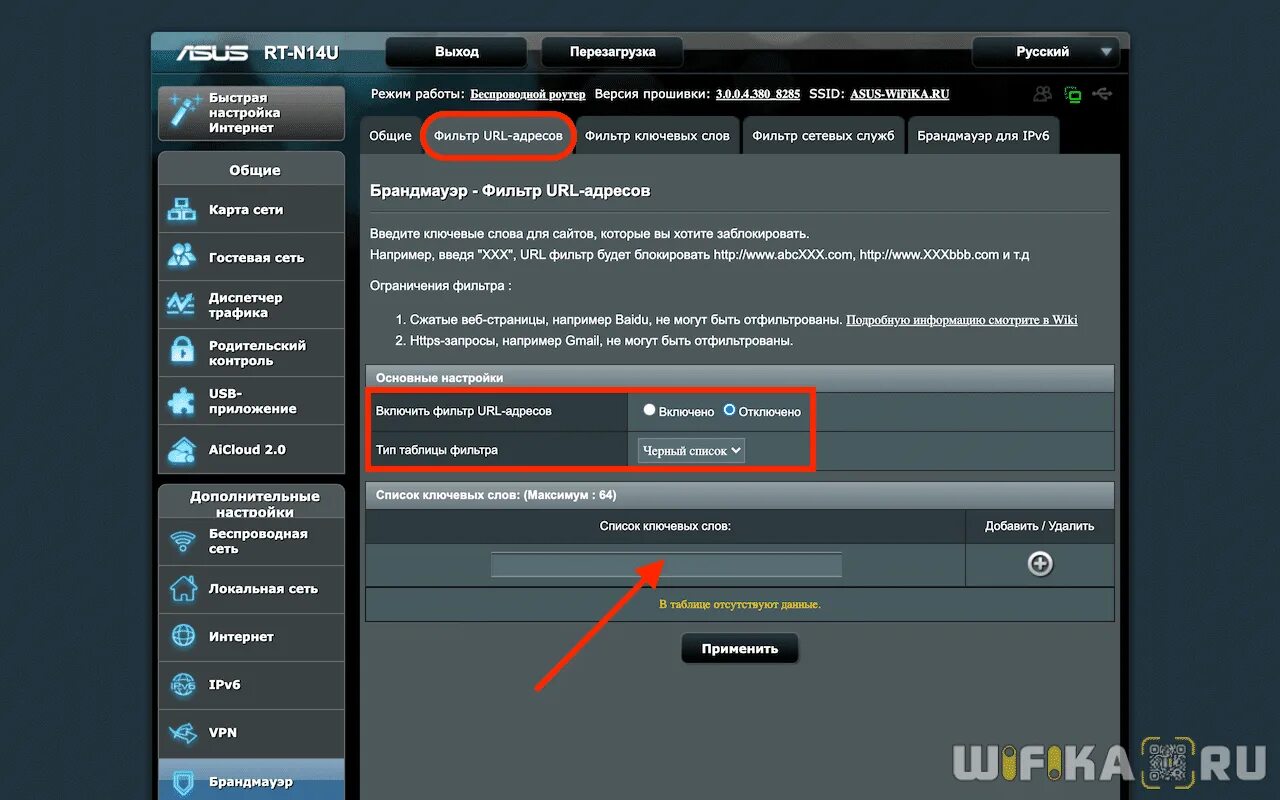The width and height of the screenshot is (1280, 800).
Task: Click the network map icon
Action: click(x=182, y=210)
